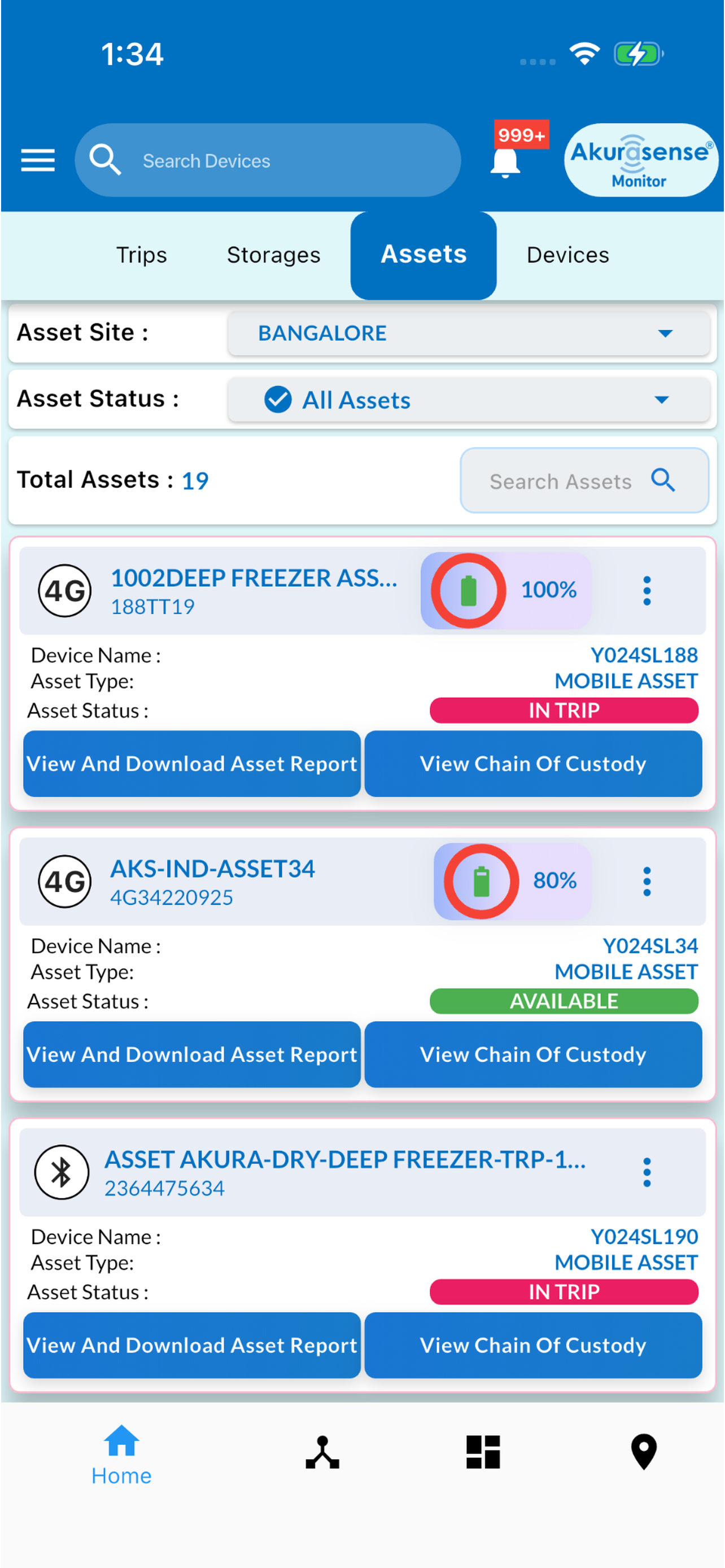Tap device name Y024SL188
Screen dimensions: 725x1568
(644, 655)
